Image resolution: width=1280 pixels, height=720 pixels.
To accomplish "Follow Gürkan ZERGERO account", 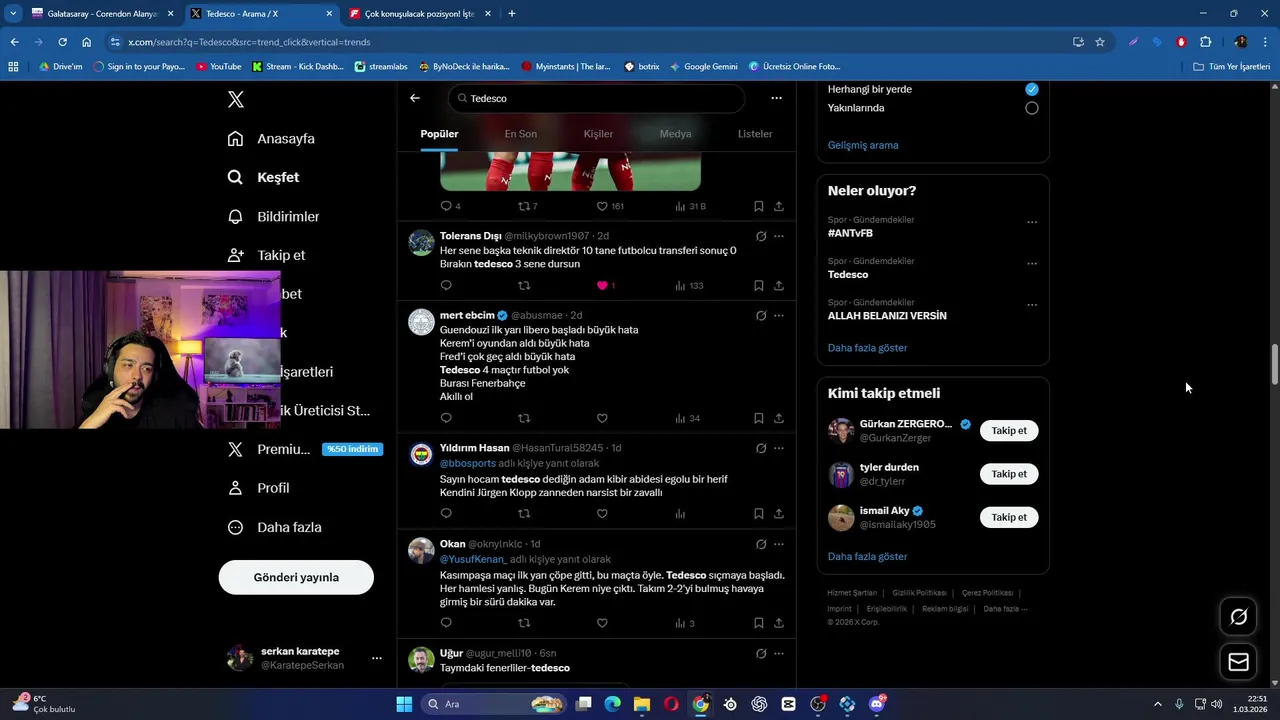I will (1009, 431).
